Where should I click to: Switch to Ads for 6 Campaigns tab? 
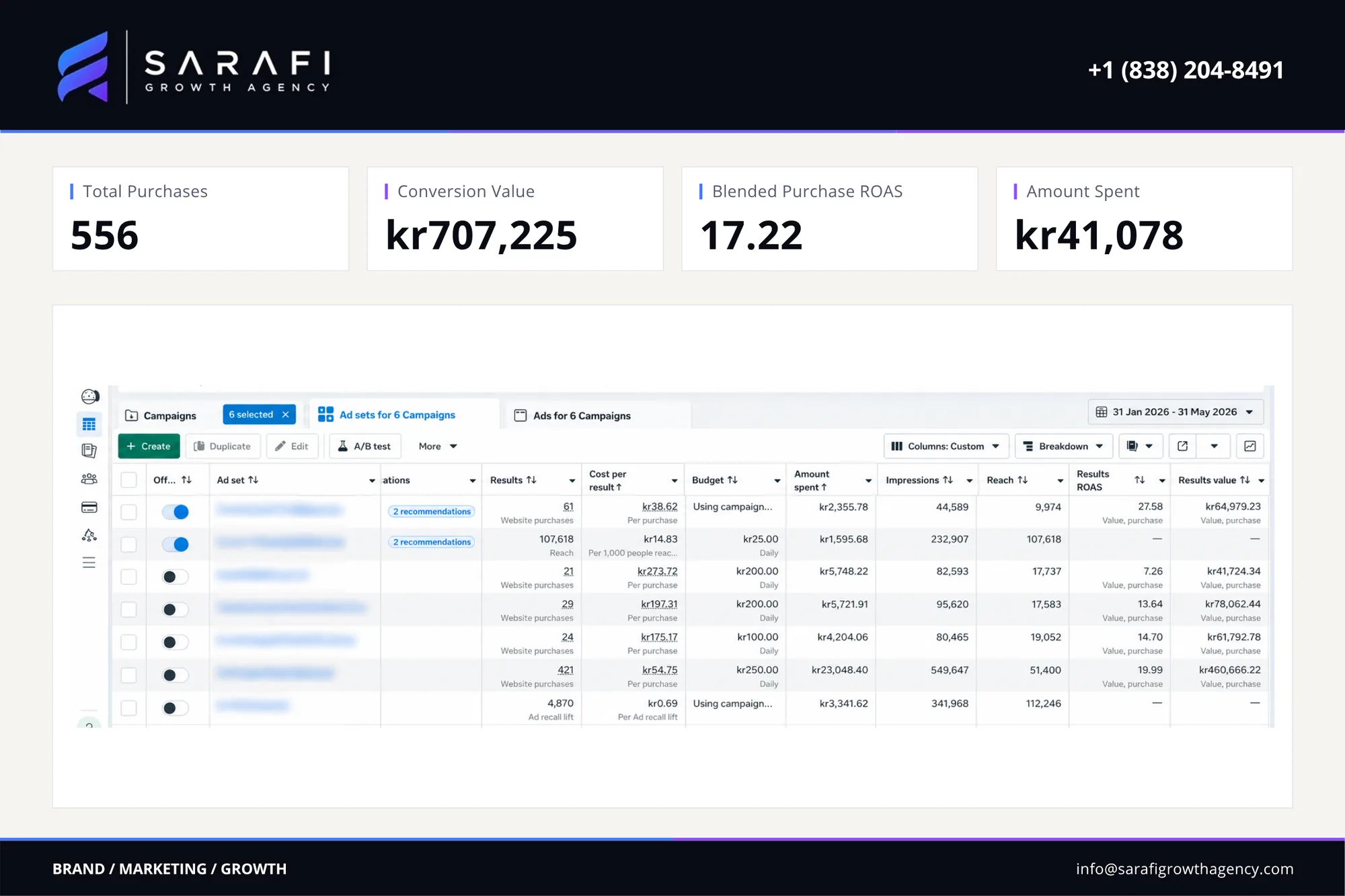pos(573,415)
